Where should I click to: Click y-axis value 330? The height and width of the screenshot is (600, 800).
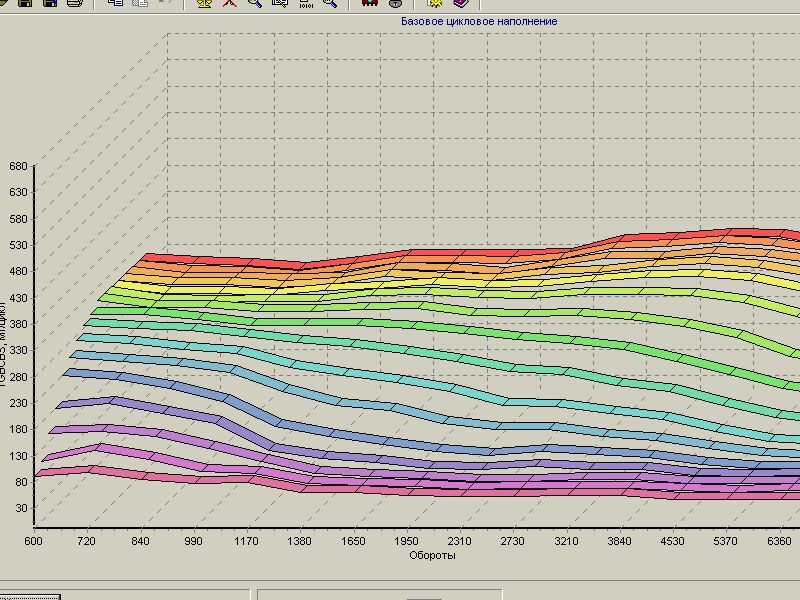point(18,350)
